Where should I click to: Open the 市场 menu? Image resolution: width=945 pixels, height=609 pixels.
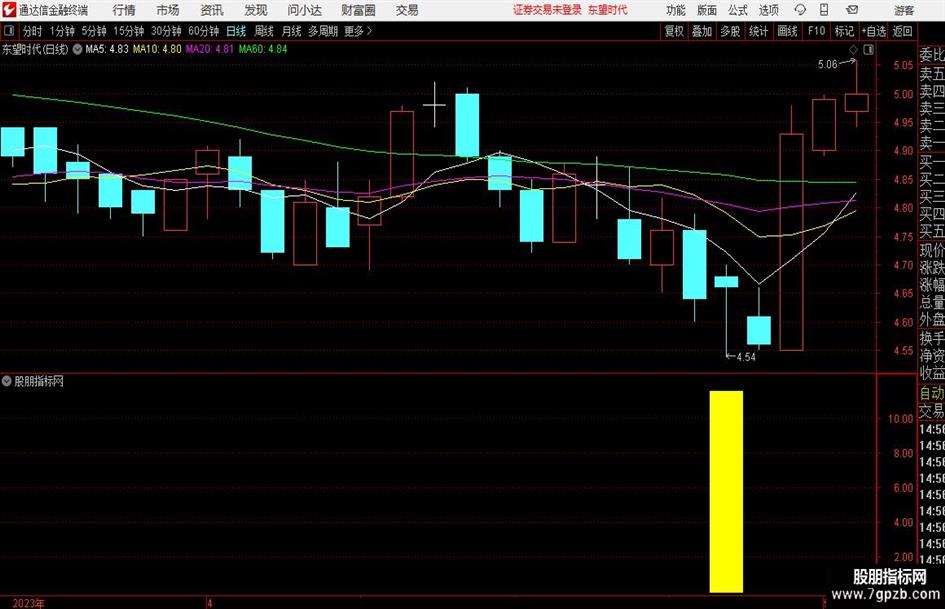click(x=168, y=10)
